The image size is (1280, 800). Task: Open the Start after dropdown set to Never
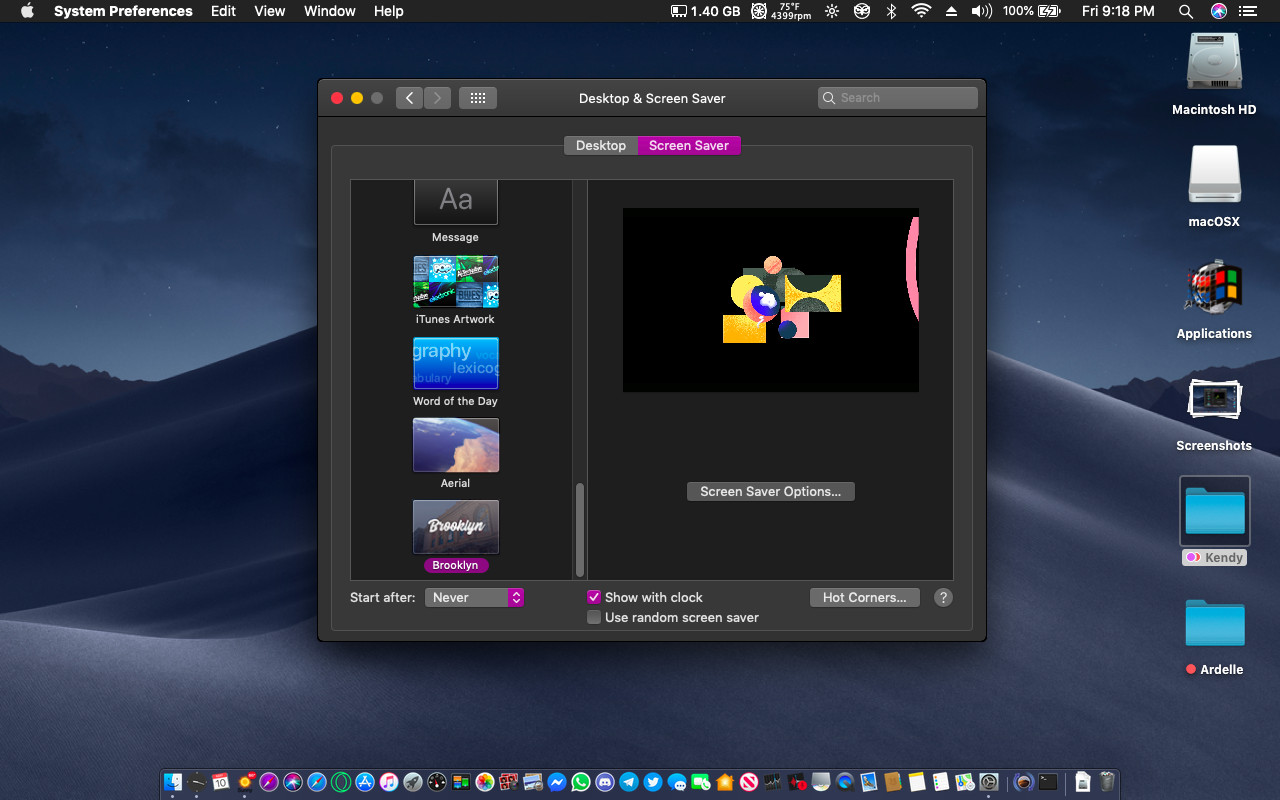click(474, 597)
